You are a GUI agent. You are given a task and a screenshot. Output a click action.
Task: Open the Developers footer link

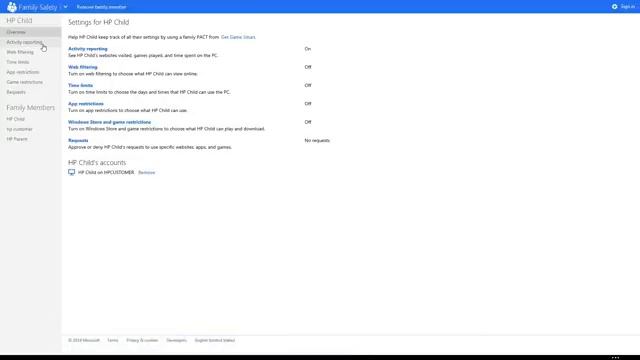point(176,340)
